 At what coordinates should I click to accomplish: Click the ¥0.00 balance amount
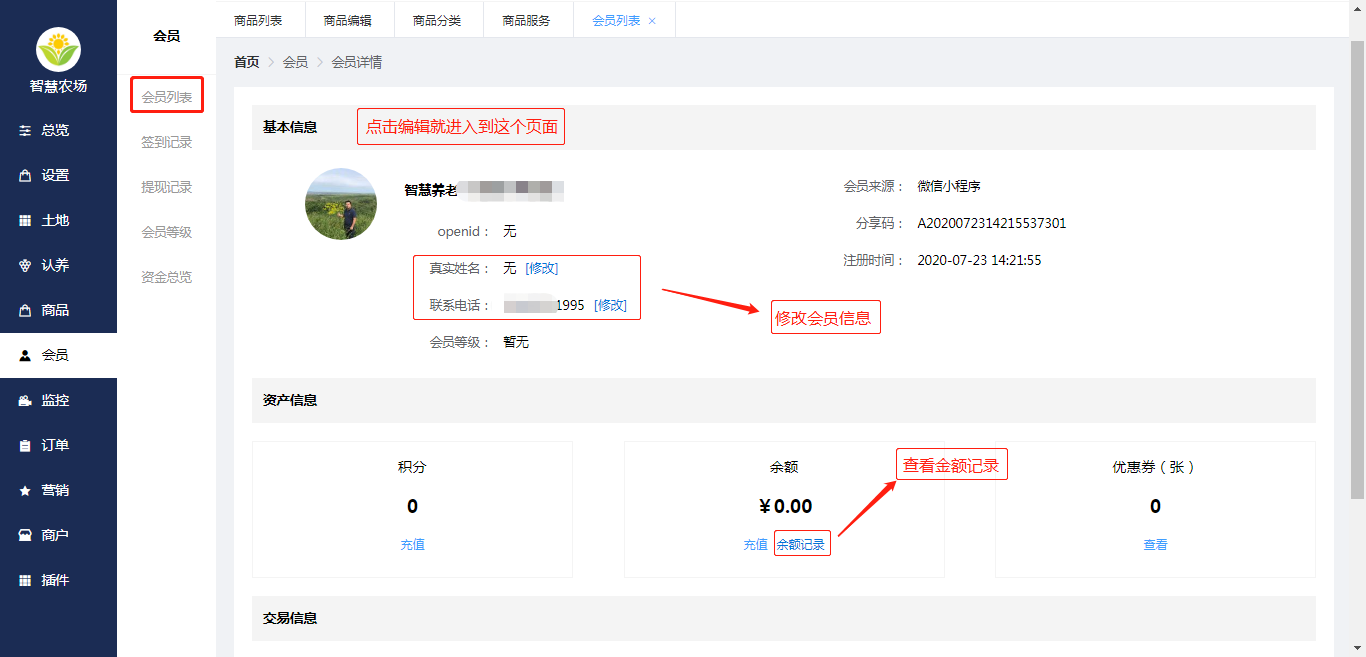(x=785, y=506)
